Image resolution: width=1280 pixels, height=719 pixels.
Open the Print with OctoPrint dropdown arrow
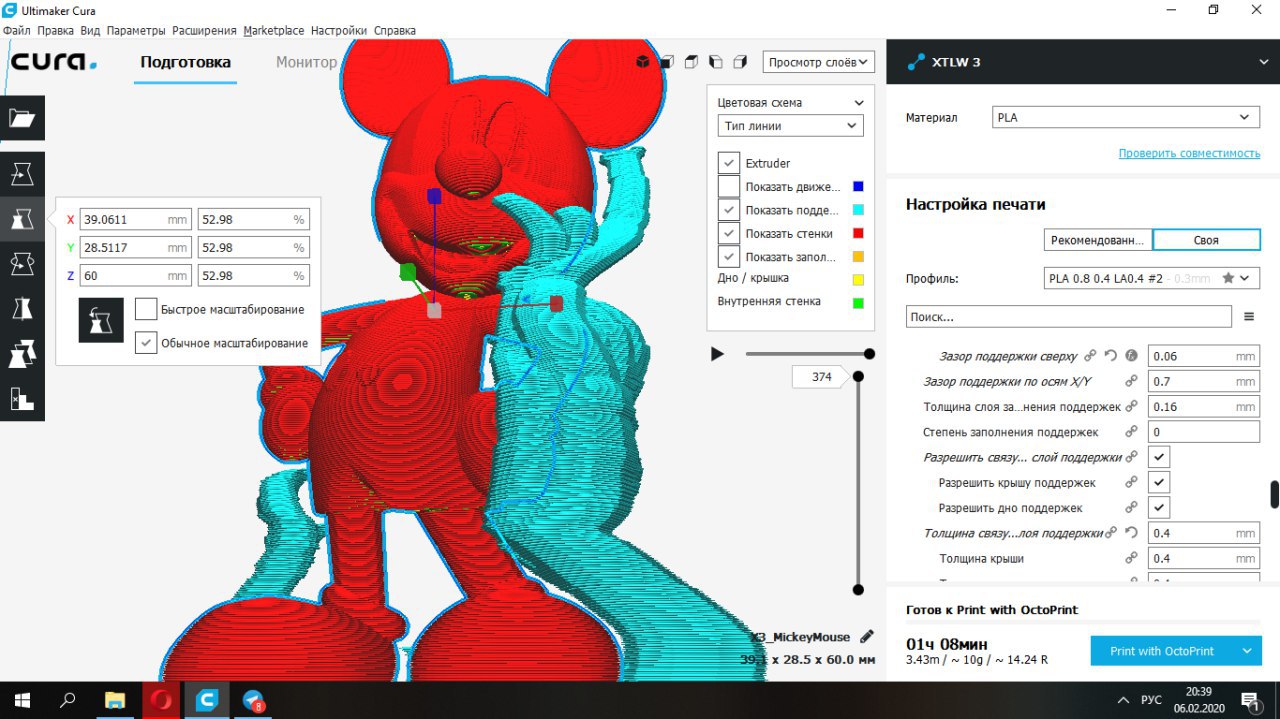tap(1247, 651)
